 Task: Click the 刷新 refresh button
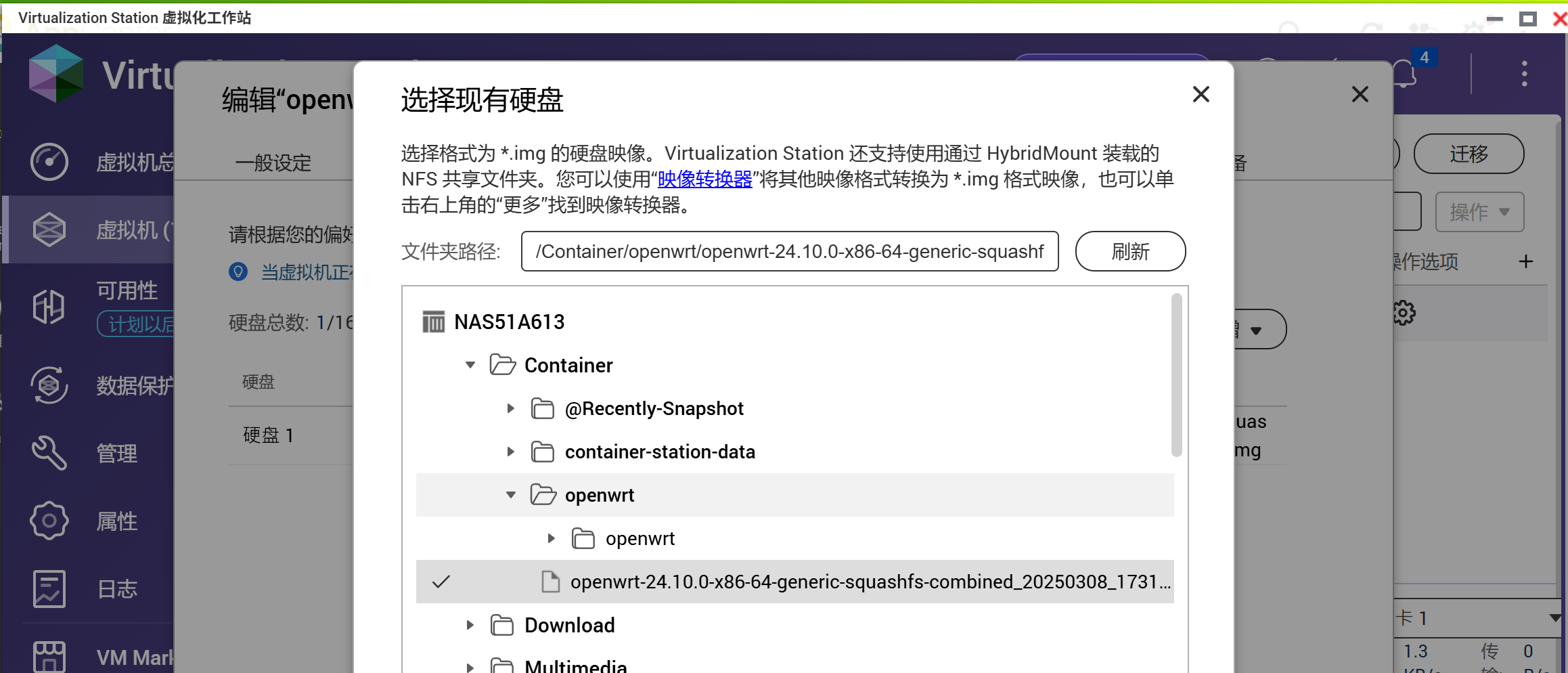click(x=1129, y=251)
